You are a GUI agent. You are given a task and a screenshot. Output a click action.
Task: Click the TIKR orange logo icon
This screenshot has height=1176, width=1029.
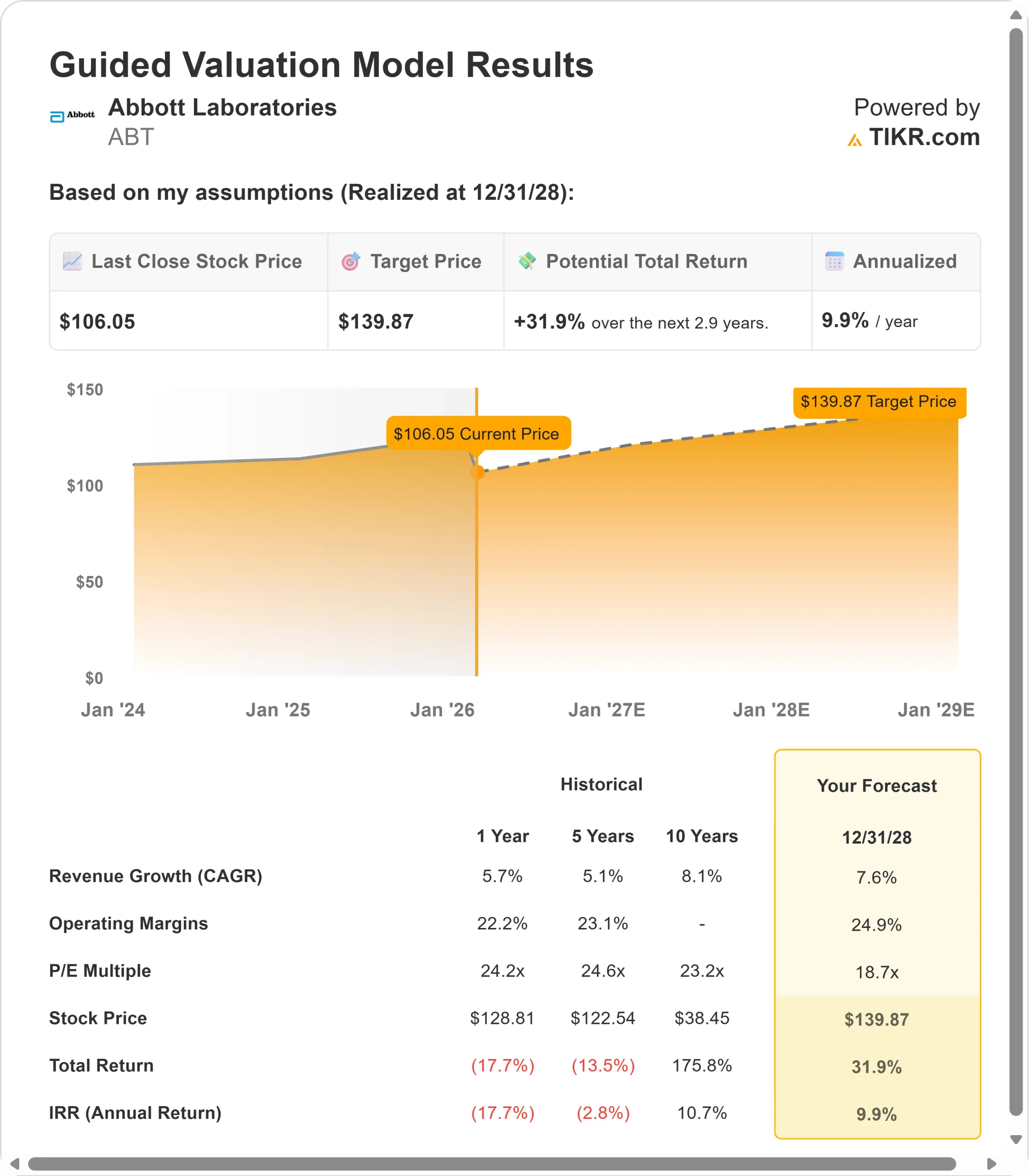pos(854,140)
